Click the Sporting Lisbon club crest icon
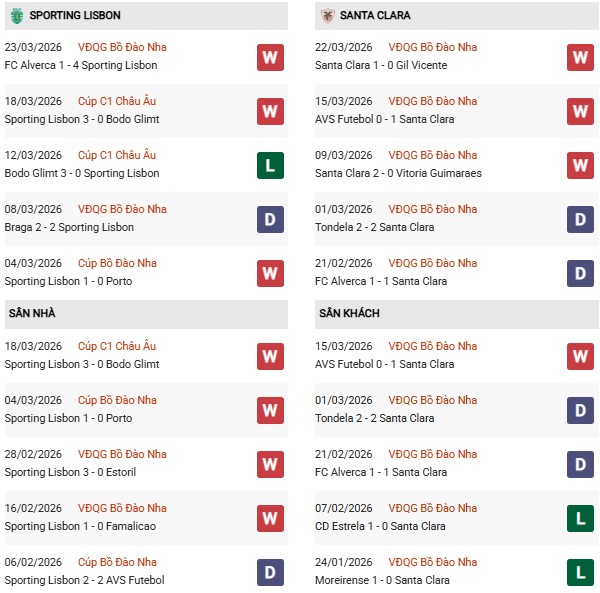The image size is (600, 593). pyautogui.click(x=17, y=15)
